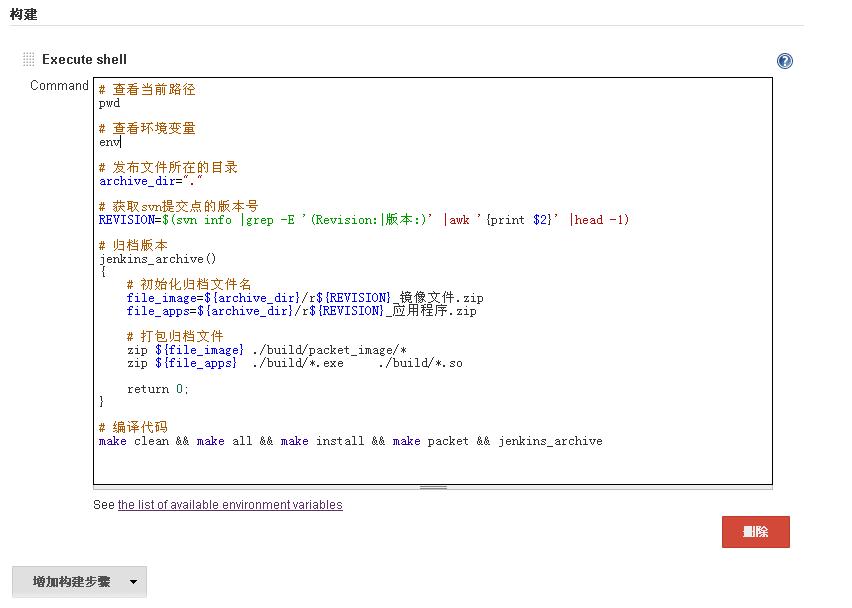Viewport: 852px width, 608px height.
Task: Click the zip ${file_image} command line
Action: [266, 350]
